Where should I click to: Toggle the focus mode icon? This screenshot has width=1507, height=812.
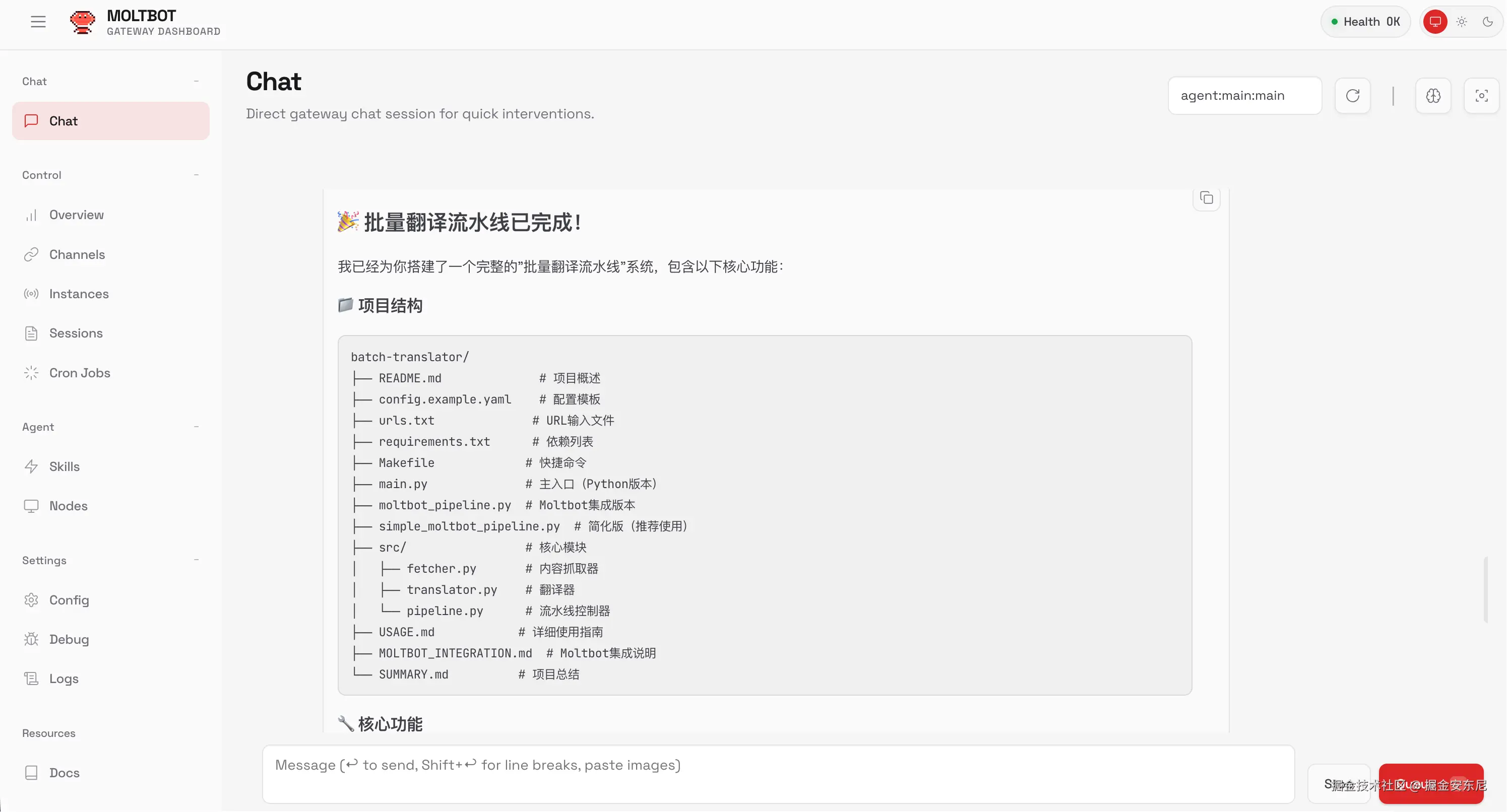click(x=1481, y=95)
